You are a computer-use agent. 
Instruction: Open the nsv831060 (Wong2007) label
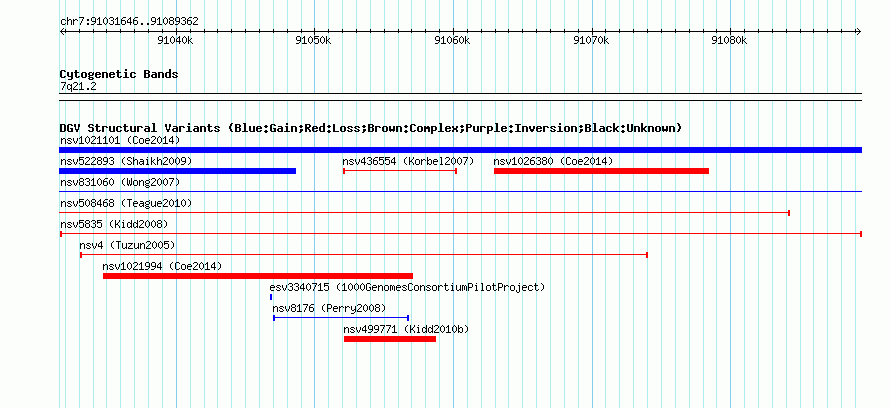click(120, 182)
